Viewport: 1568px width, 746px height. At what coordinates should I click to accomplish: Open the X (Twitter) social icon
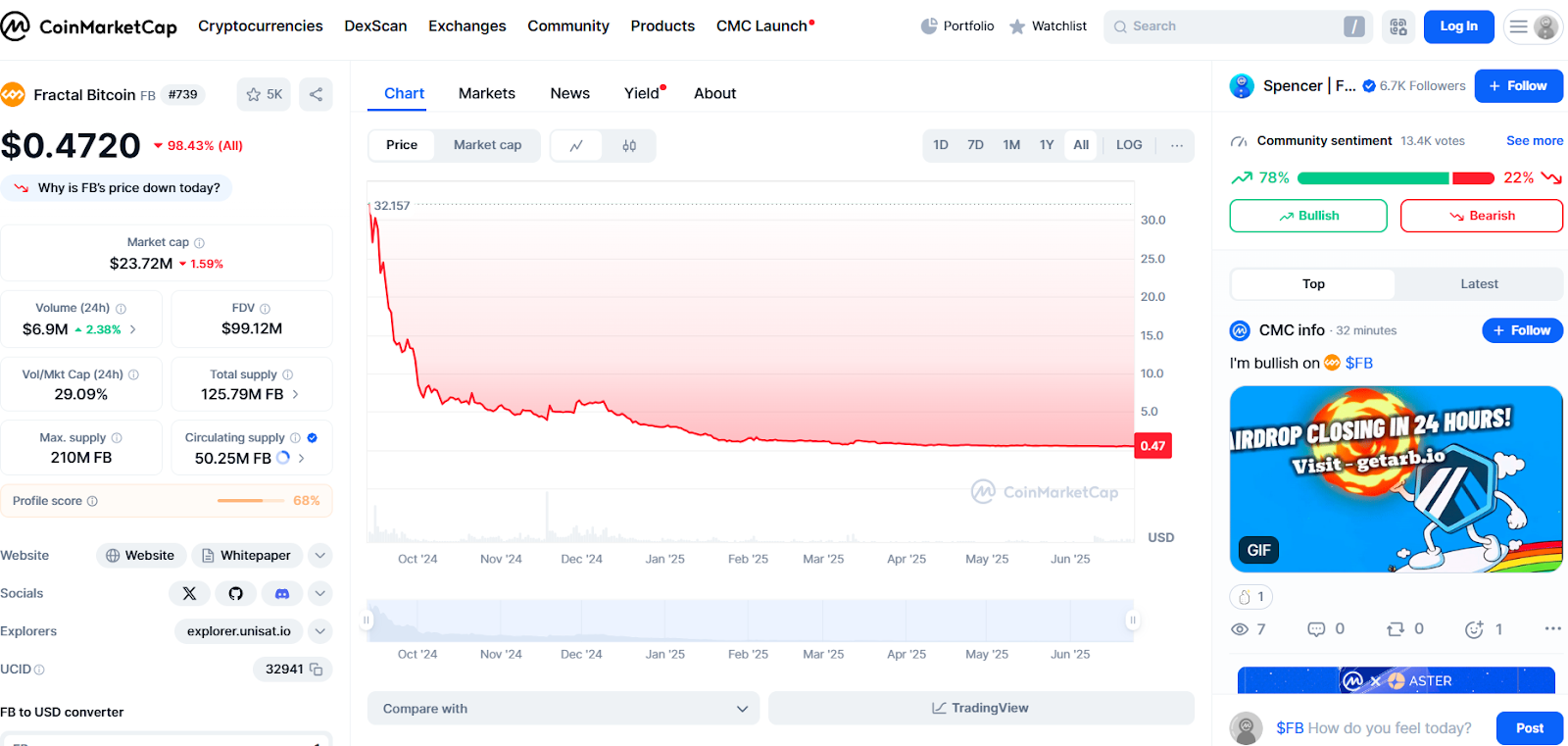point(189,593)
